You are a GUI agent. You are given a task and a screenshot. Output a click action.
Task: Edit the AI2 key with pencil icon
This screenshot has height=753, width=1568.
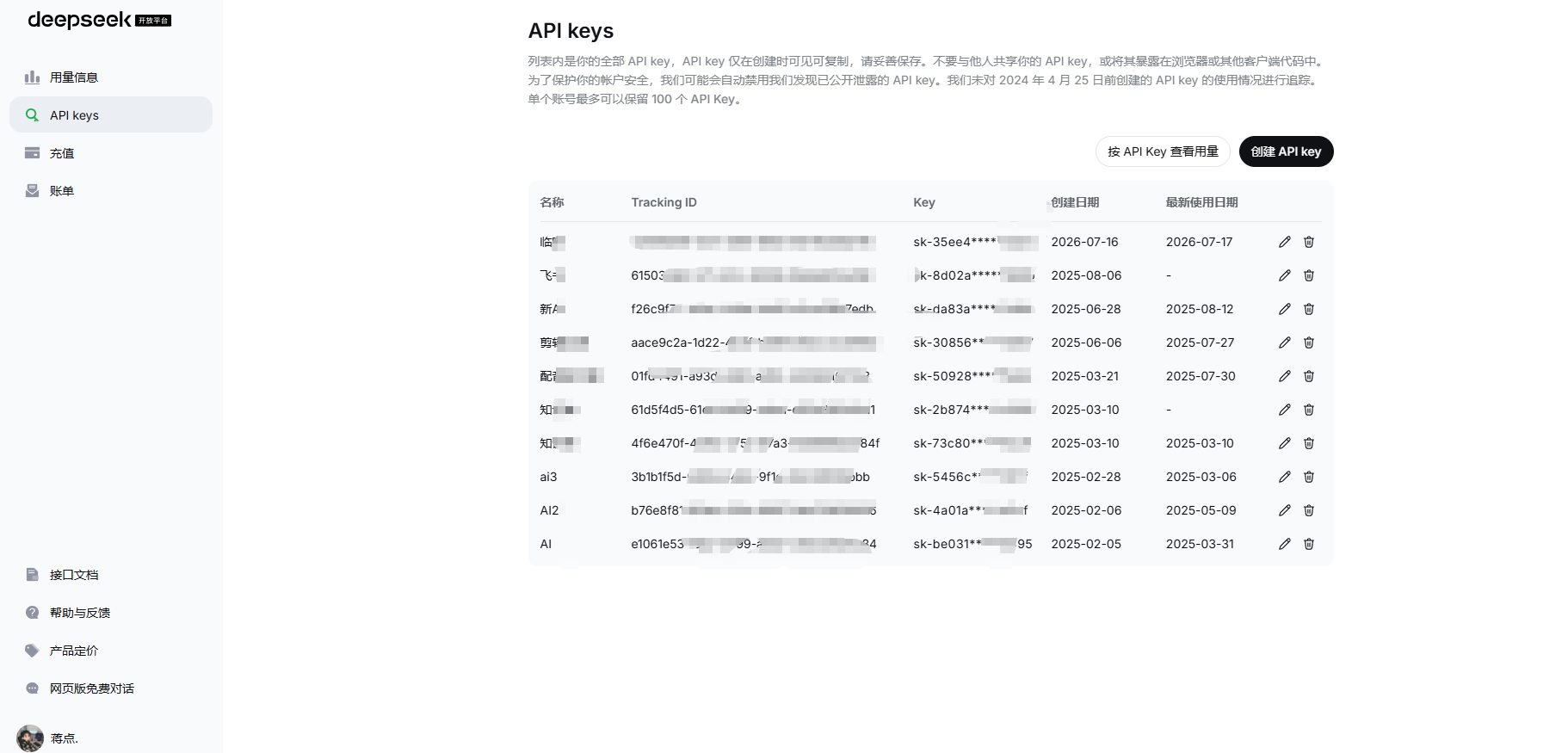pos(1285,510)
